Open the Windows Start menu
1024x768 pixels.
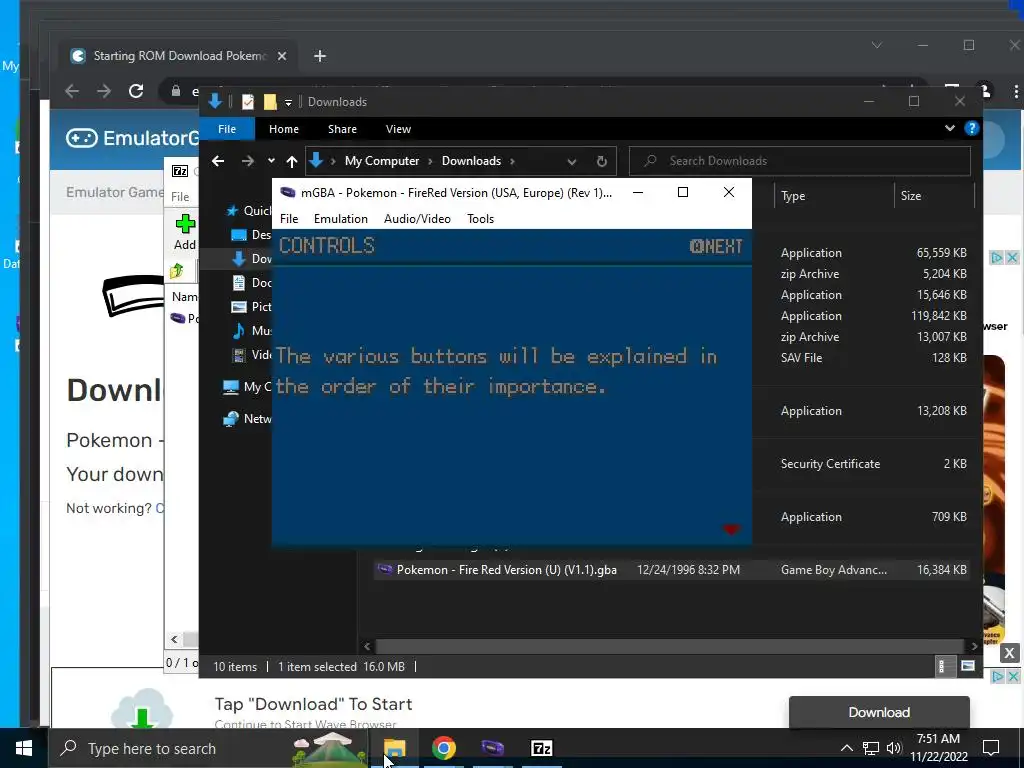pyautogui.click(x=24, y=748)
